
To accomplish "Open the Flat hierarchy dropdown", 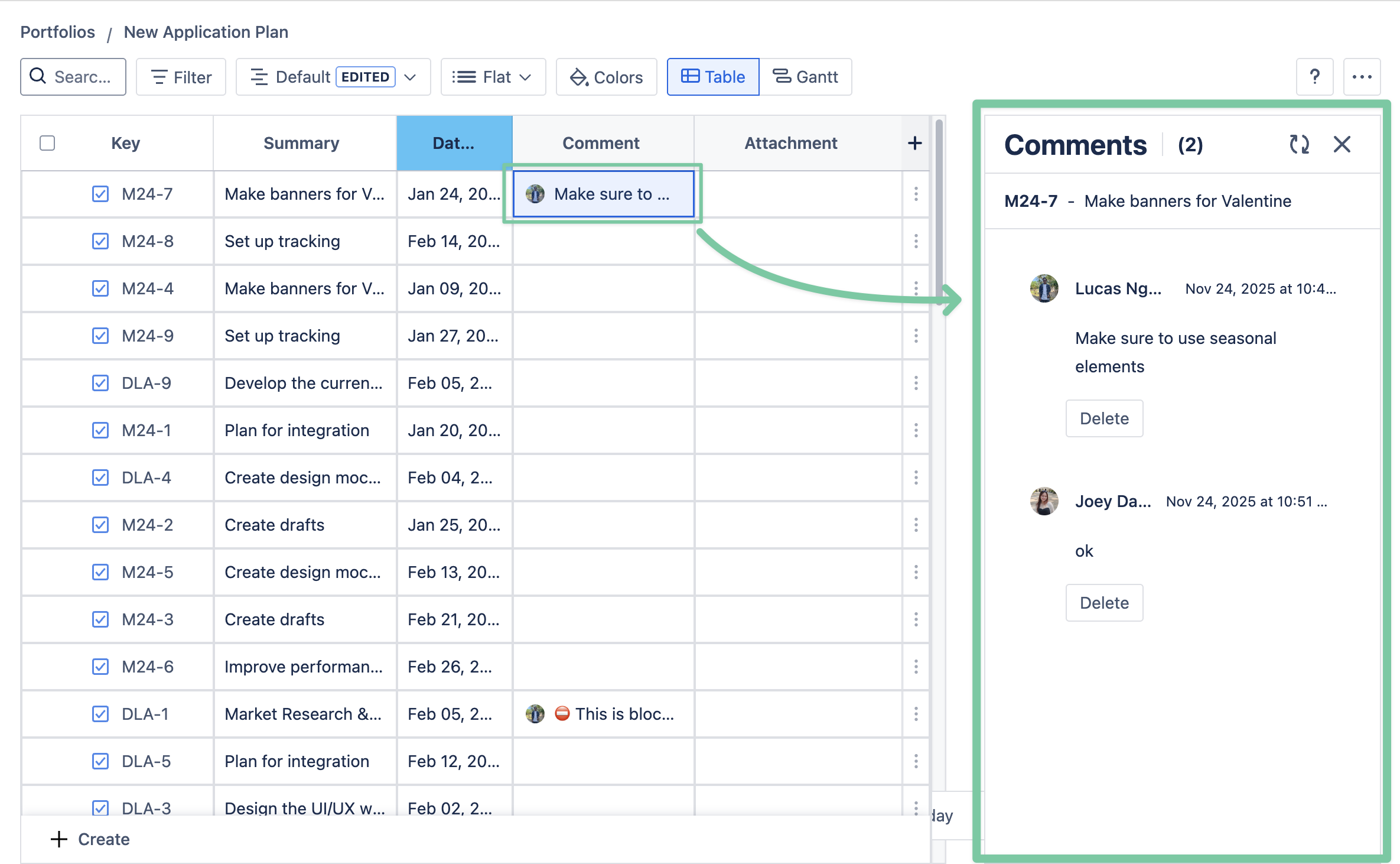I will [493, 77].
